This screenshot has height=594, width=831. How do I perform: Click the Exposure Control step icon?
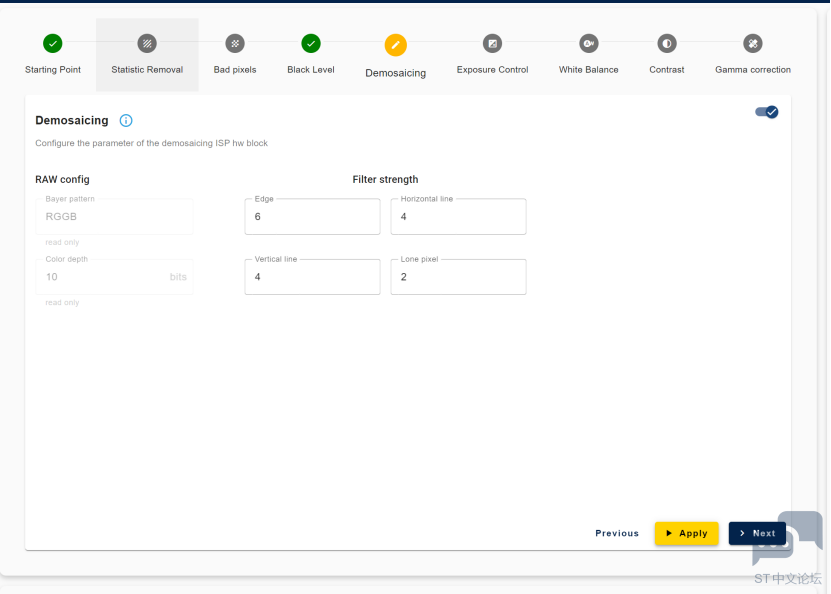point(492,43)
